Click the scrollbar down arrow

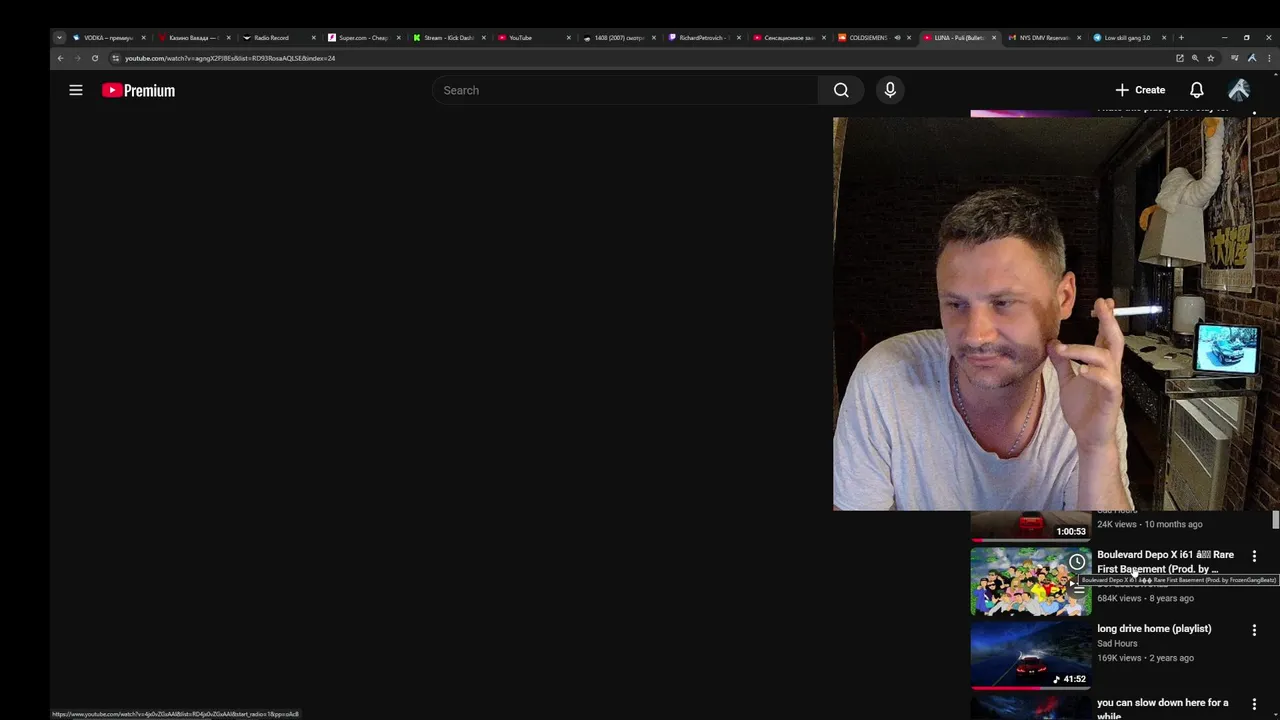[1276, 714]
